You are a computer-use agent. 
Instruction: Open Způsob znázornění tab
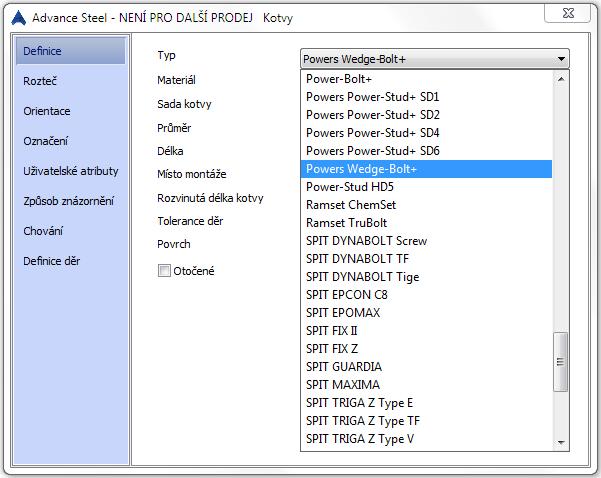71,201
